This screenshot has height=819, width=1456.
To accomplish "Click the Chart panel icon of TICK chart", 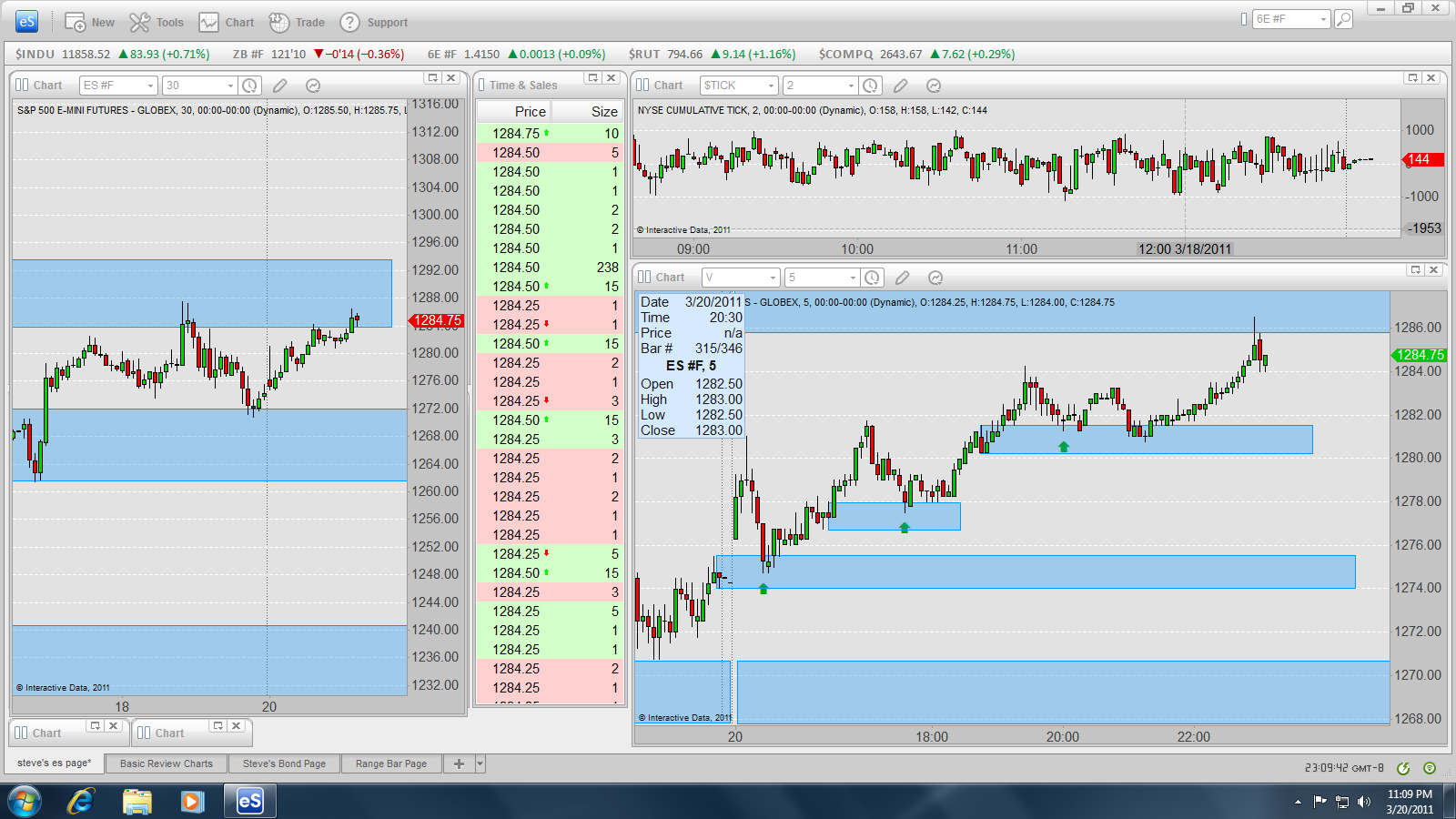I will (642, 85).
